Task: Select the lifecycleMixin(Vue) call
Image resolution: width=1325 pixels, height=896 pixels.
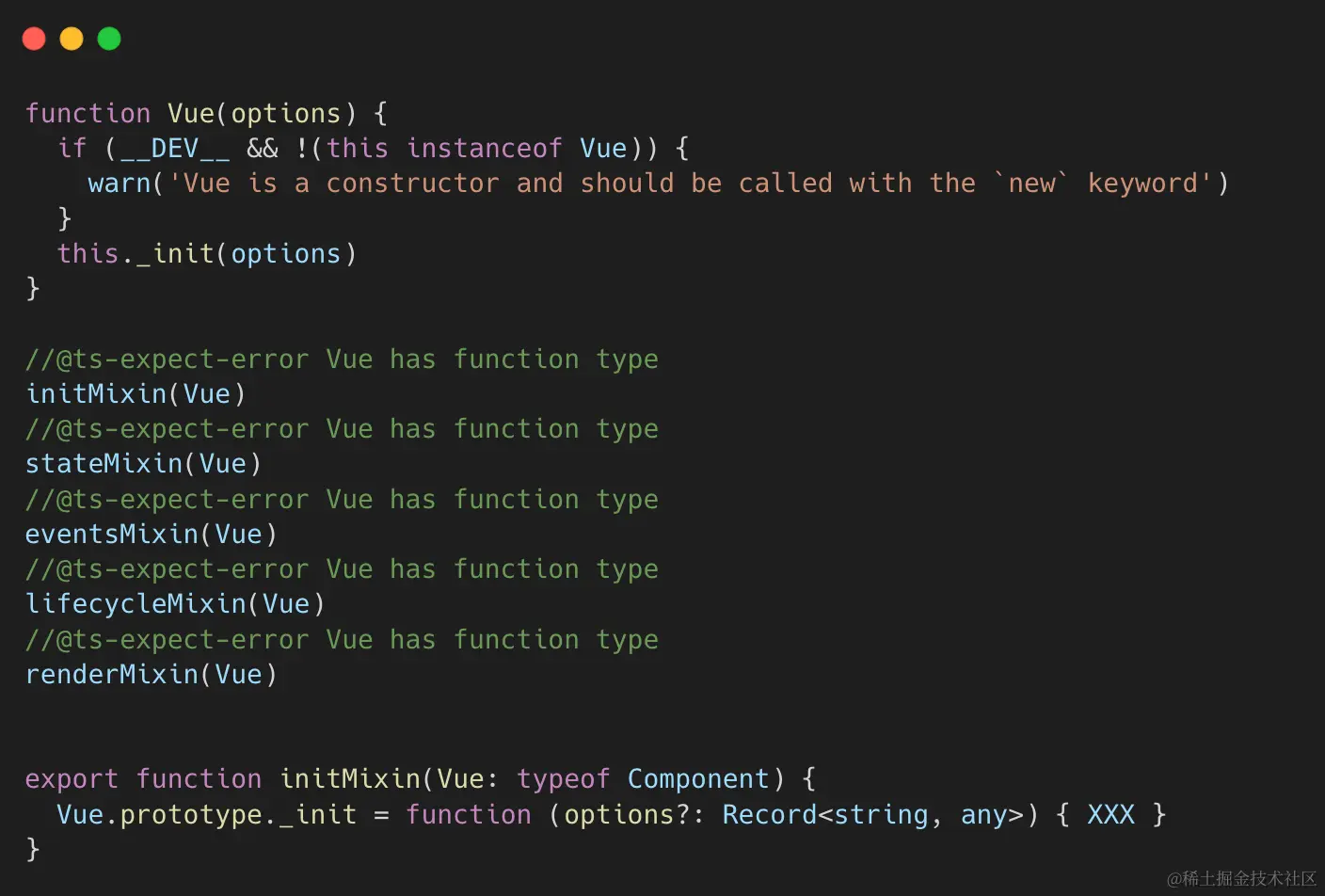Action: tap(175, 604)
